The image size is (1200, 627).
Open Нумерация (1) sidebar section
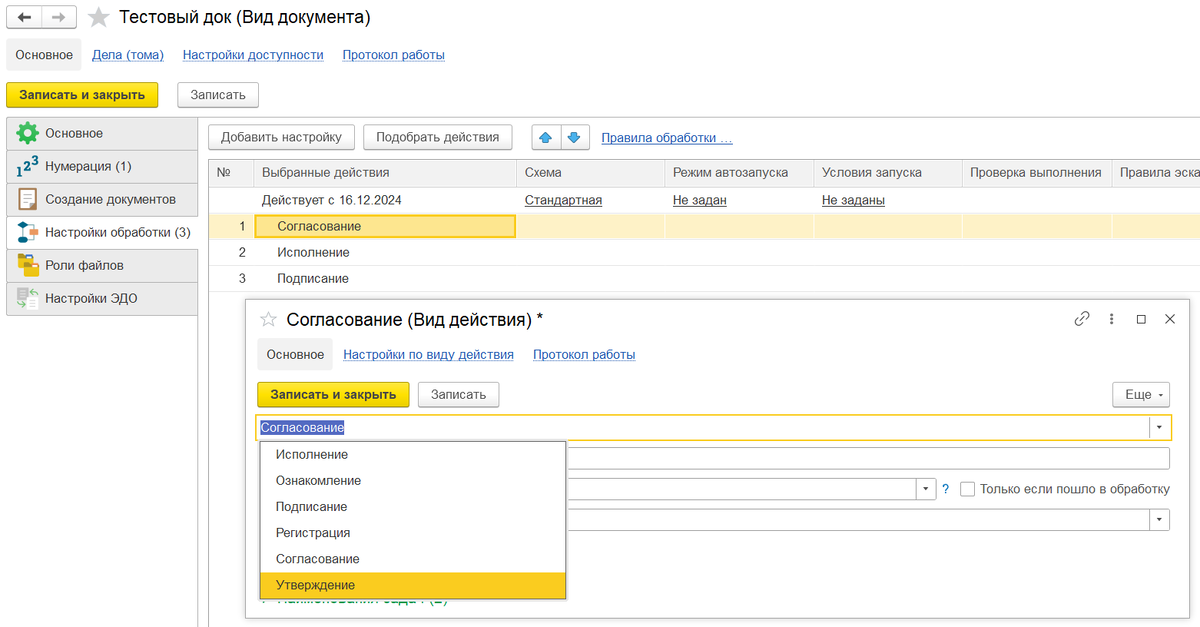pos(102,166)
